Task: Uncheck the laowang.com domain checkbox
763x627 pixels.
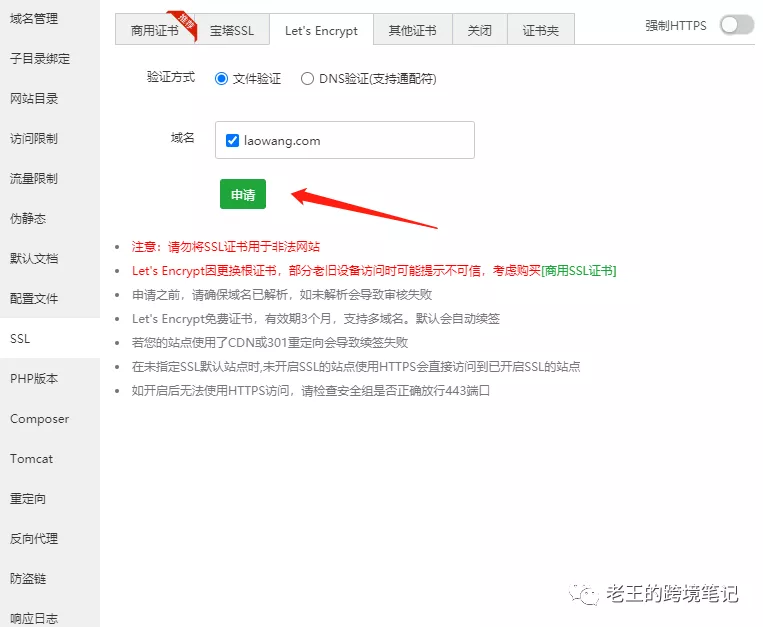Action: (232, 141)
